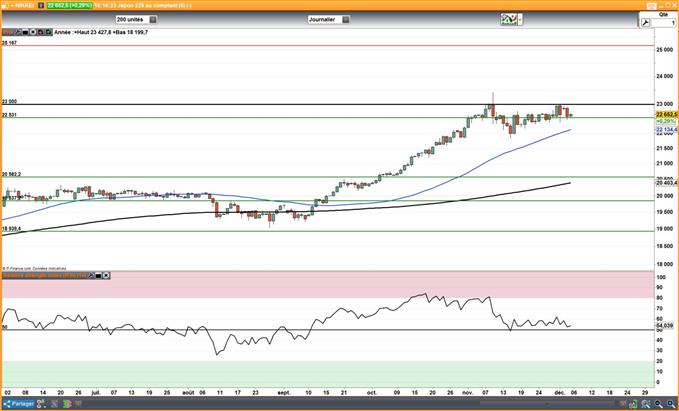Open the 200 unités dropdown arrow

[x=153, y=19]
